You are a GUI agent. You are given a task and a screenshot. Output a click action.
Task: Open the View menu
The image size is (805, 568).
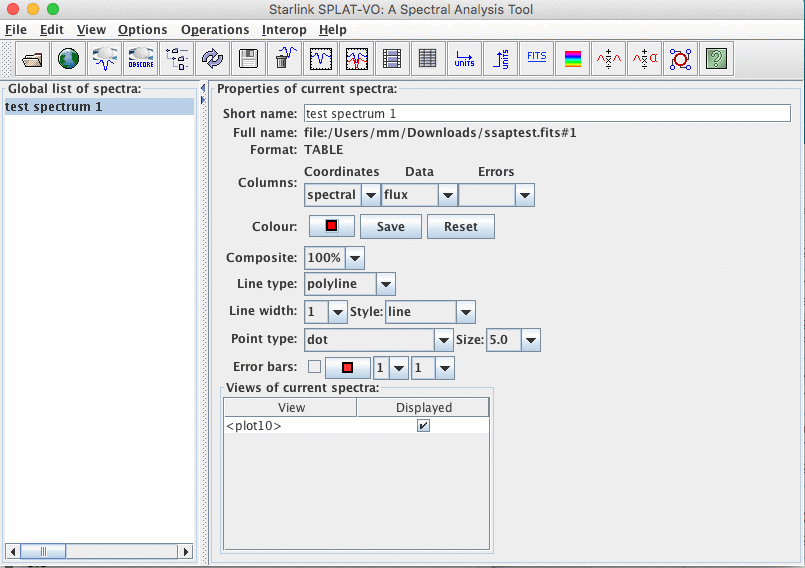(91, 30)
